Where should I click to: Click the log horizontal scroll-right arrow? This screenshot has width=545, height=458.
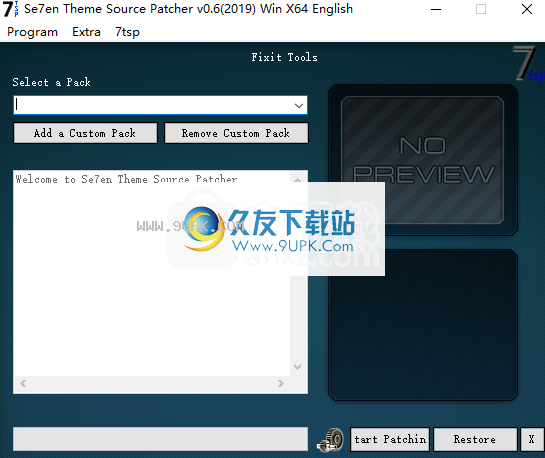point(281,384)
